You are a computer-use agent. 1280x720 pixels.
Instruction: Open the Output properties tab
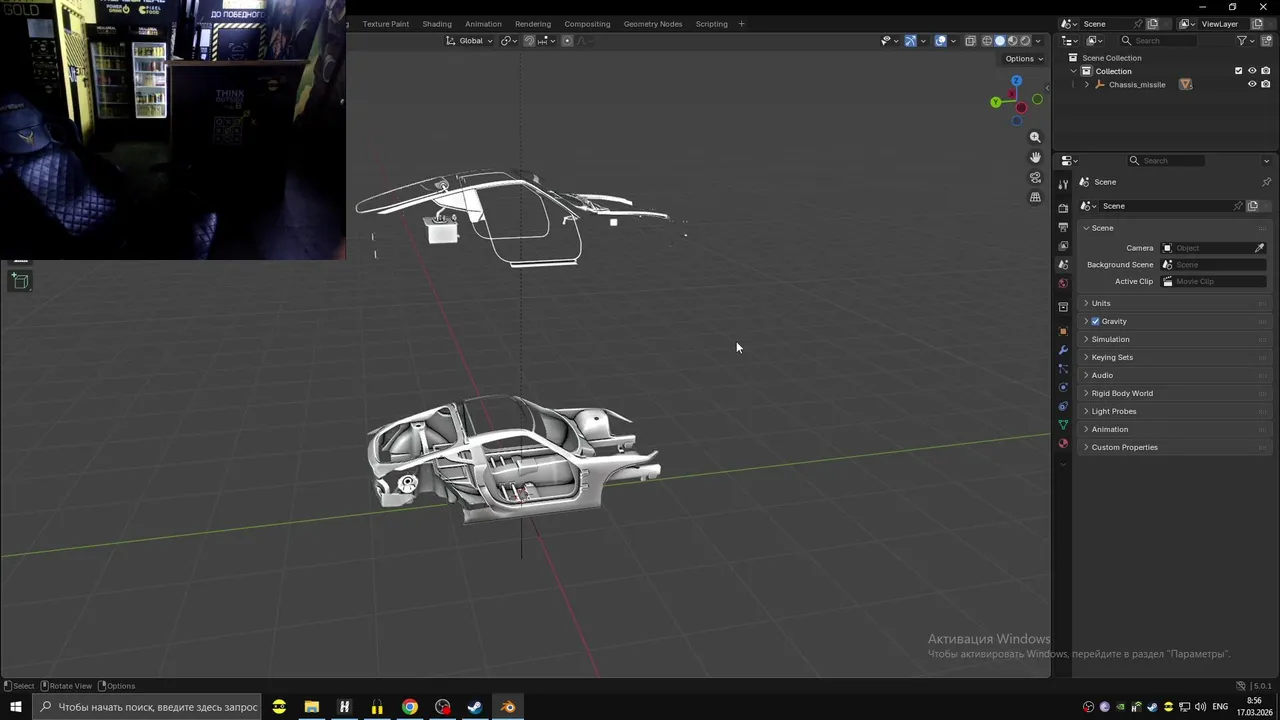[1063, 227]
